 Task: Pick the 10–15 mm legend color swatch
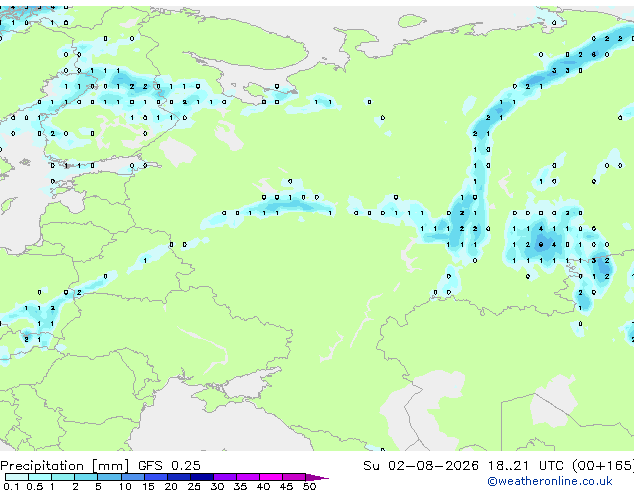click(x=132, y=477)
